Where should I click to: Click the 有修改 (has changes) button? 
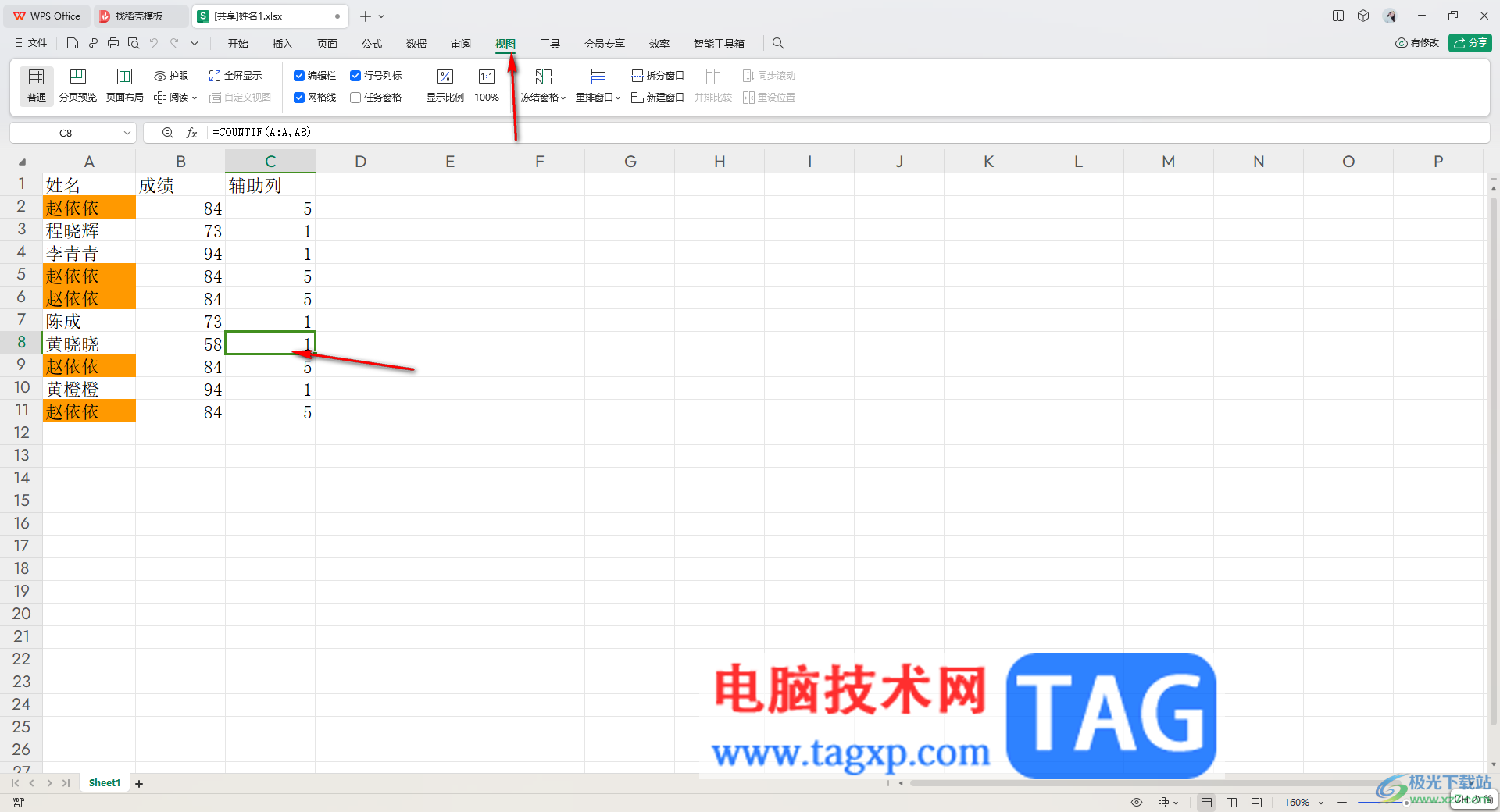point(1417,43)
